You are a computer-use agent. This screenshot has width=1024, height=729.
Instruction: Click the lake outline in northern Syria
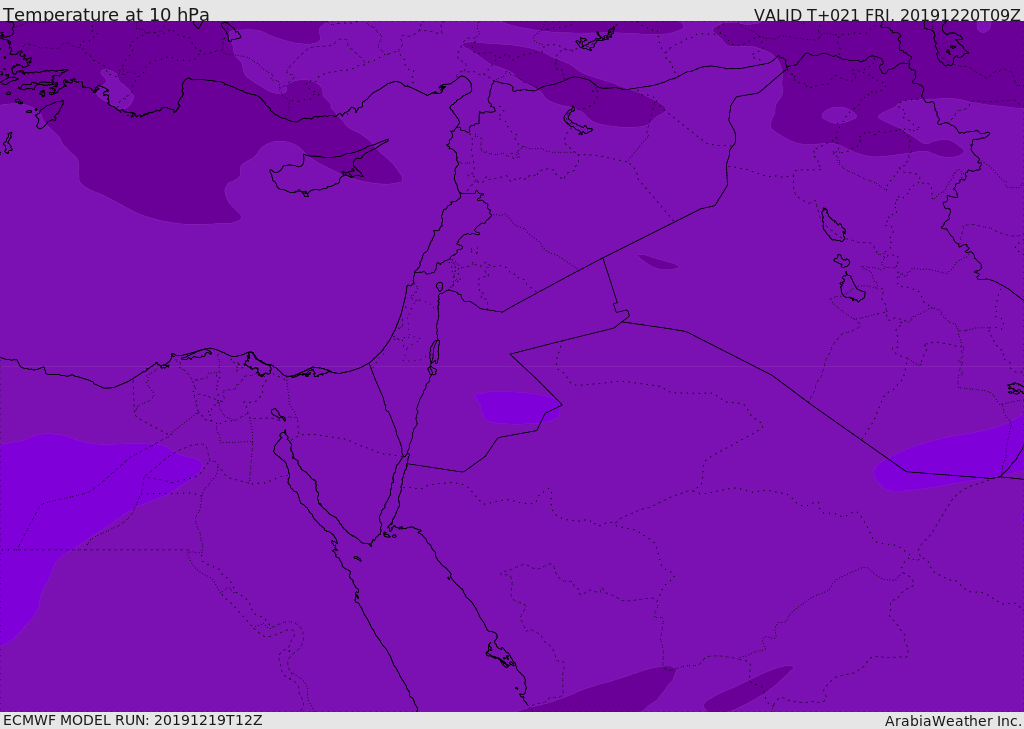[x=577, y=122]
